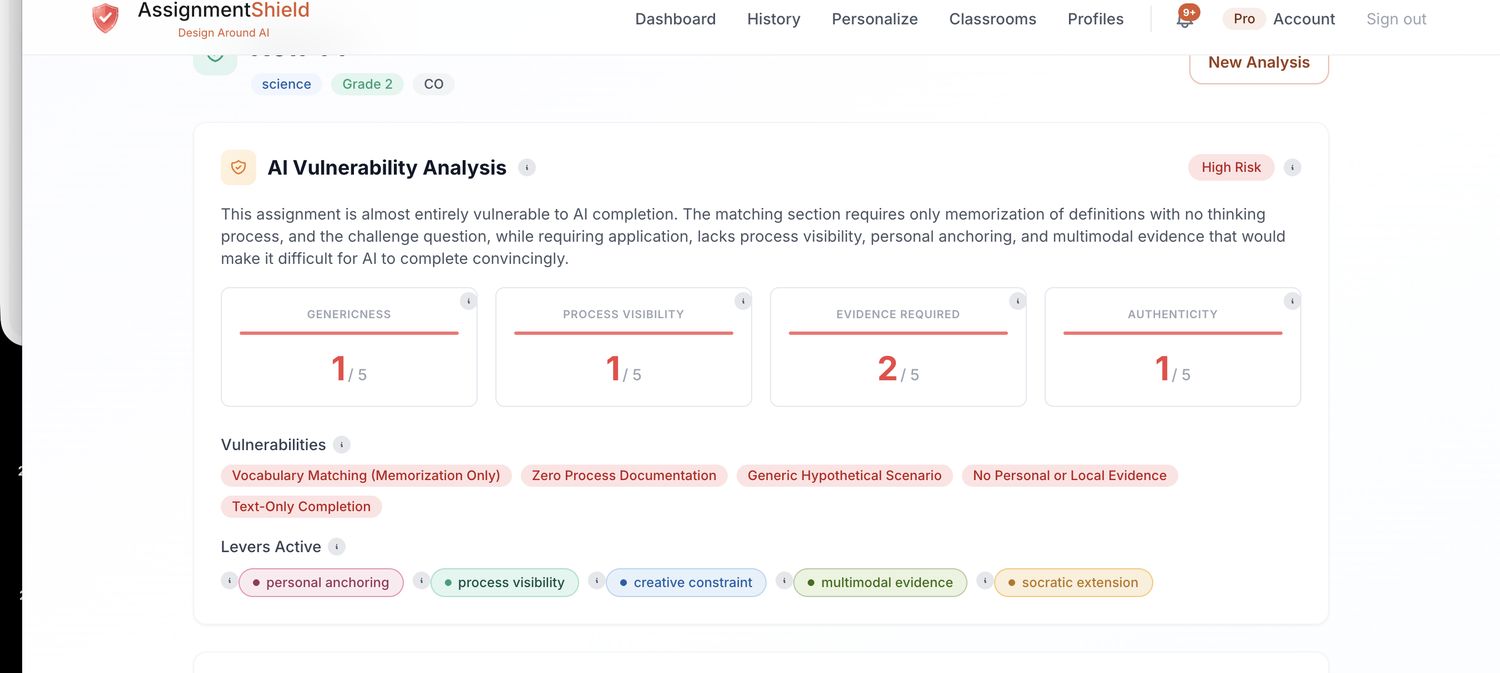1500x673 pixels.
Task: Click the Vocabulary Matching (Memorization Only) tag
Action: [x=366, y=476]
